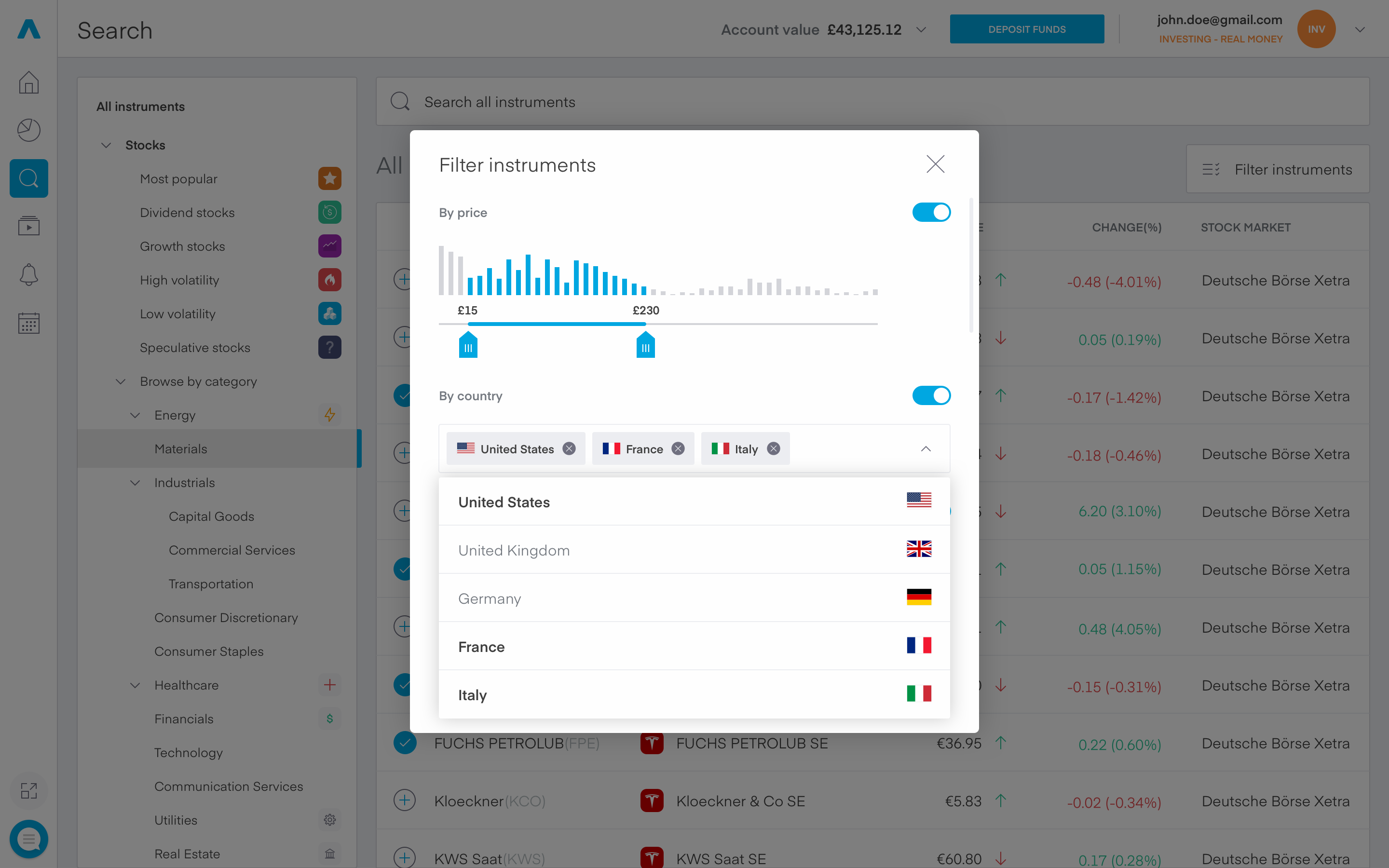Open the video tutorials icon
Image resolution: width=1389 pixels, height=868 pixels.
[x=29, y=226]
